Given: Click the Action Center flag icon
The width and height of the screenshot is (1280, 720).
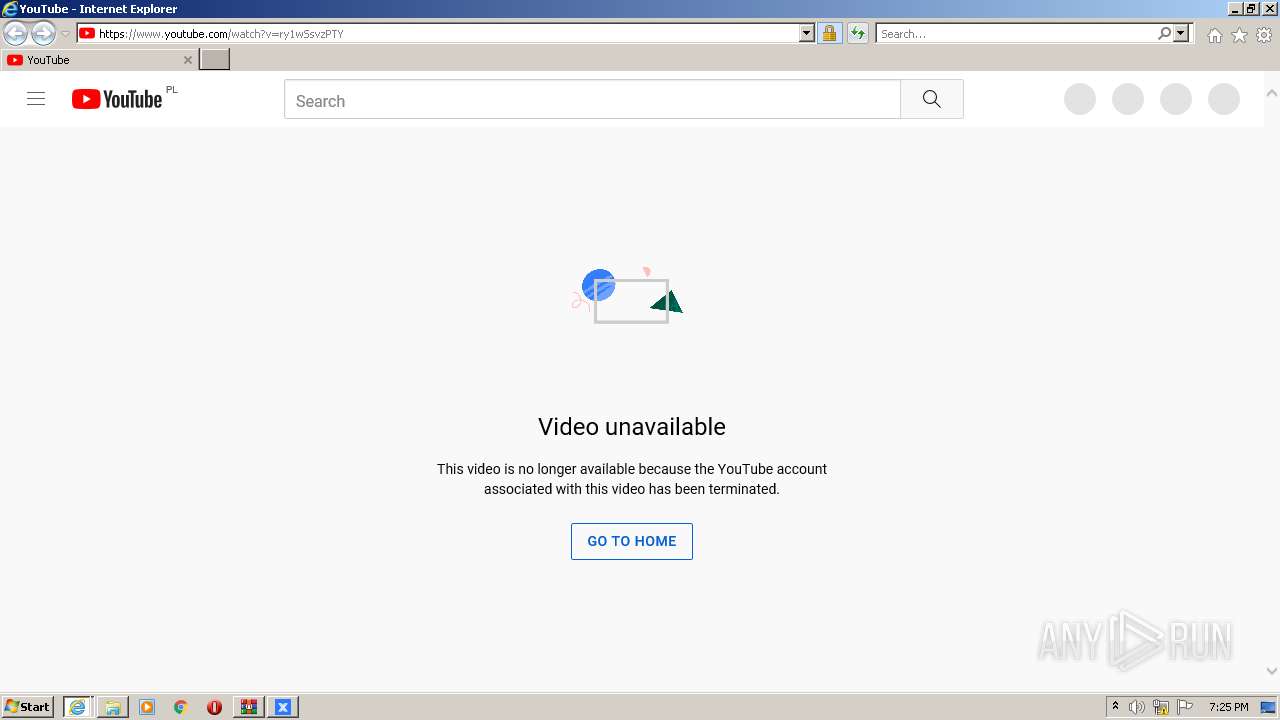Looking at the screenshot, I should point(1185,707).
